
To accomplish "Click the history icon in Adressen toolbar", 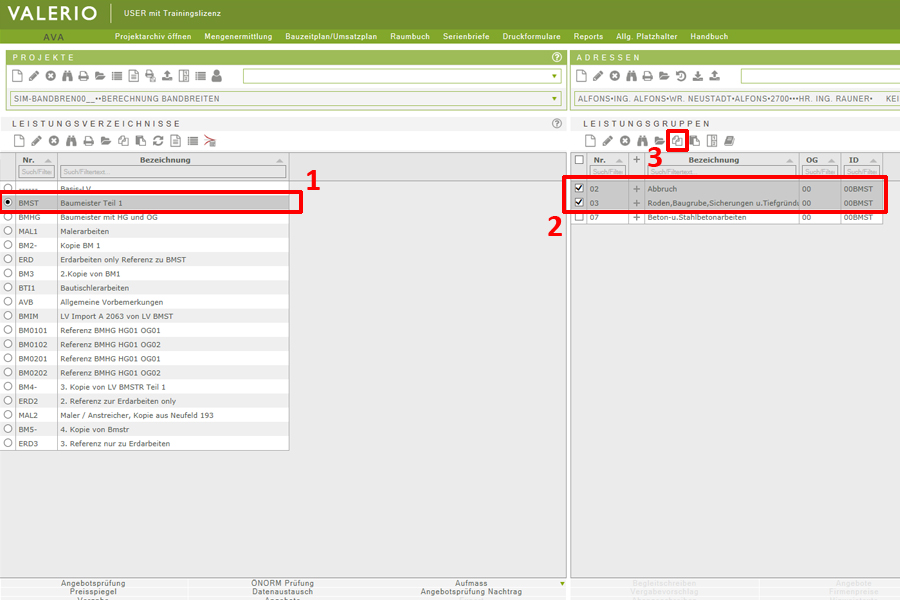I will pyautogui.click(x=680, y=76).
